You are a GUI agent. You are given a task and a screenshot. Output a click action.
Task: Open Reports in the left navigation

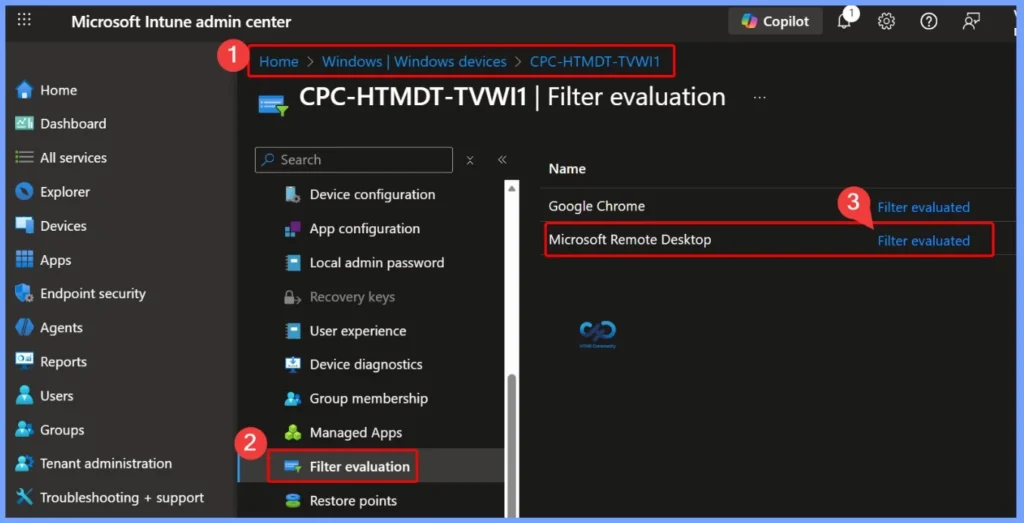coord(63,361)
